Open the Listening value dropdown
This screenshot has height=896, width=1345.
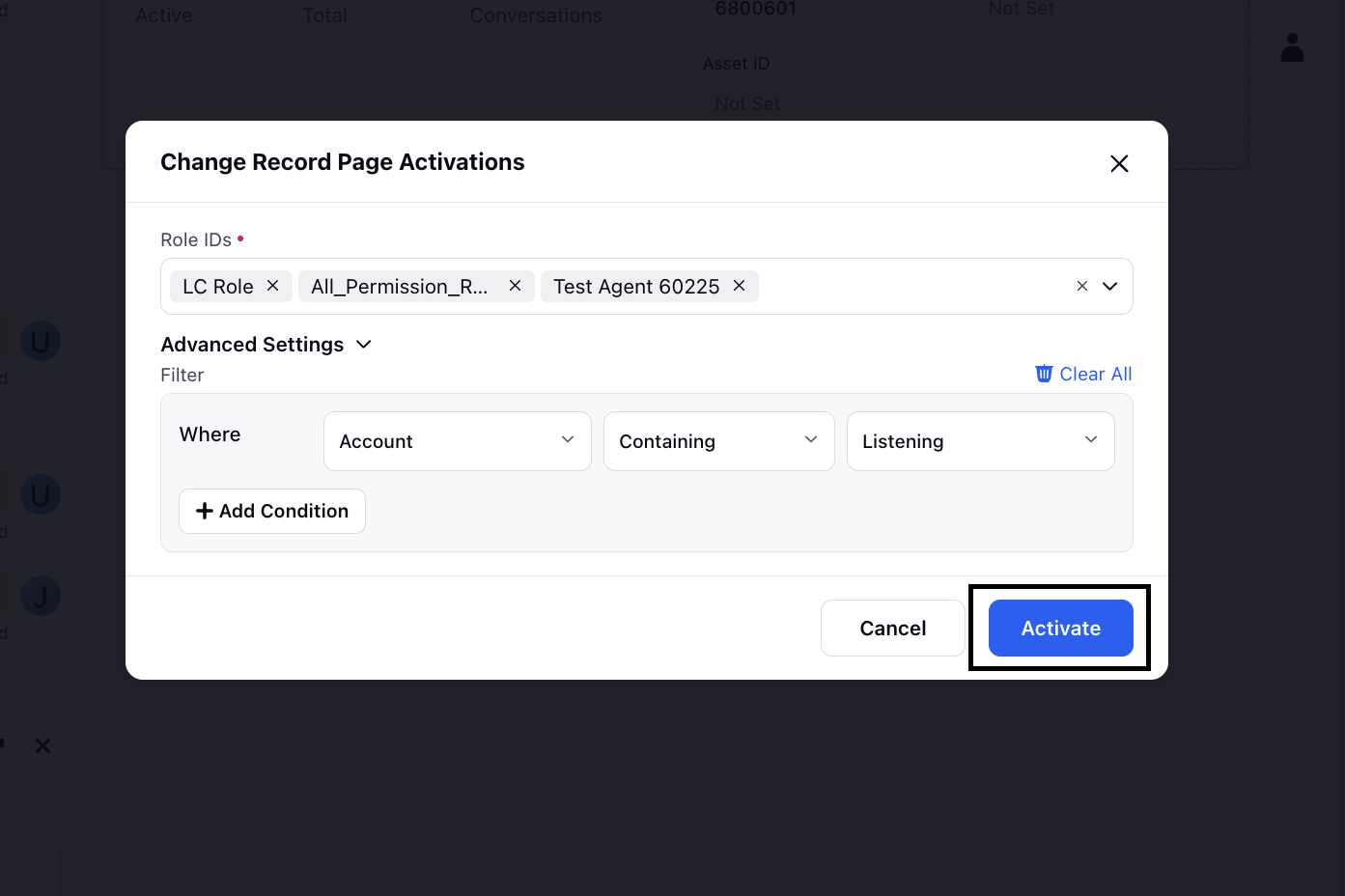pos(981,441)
